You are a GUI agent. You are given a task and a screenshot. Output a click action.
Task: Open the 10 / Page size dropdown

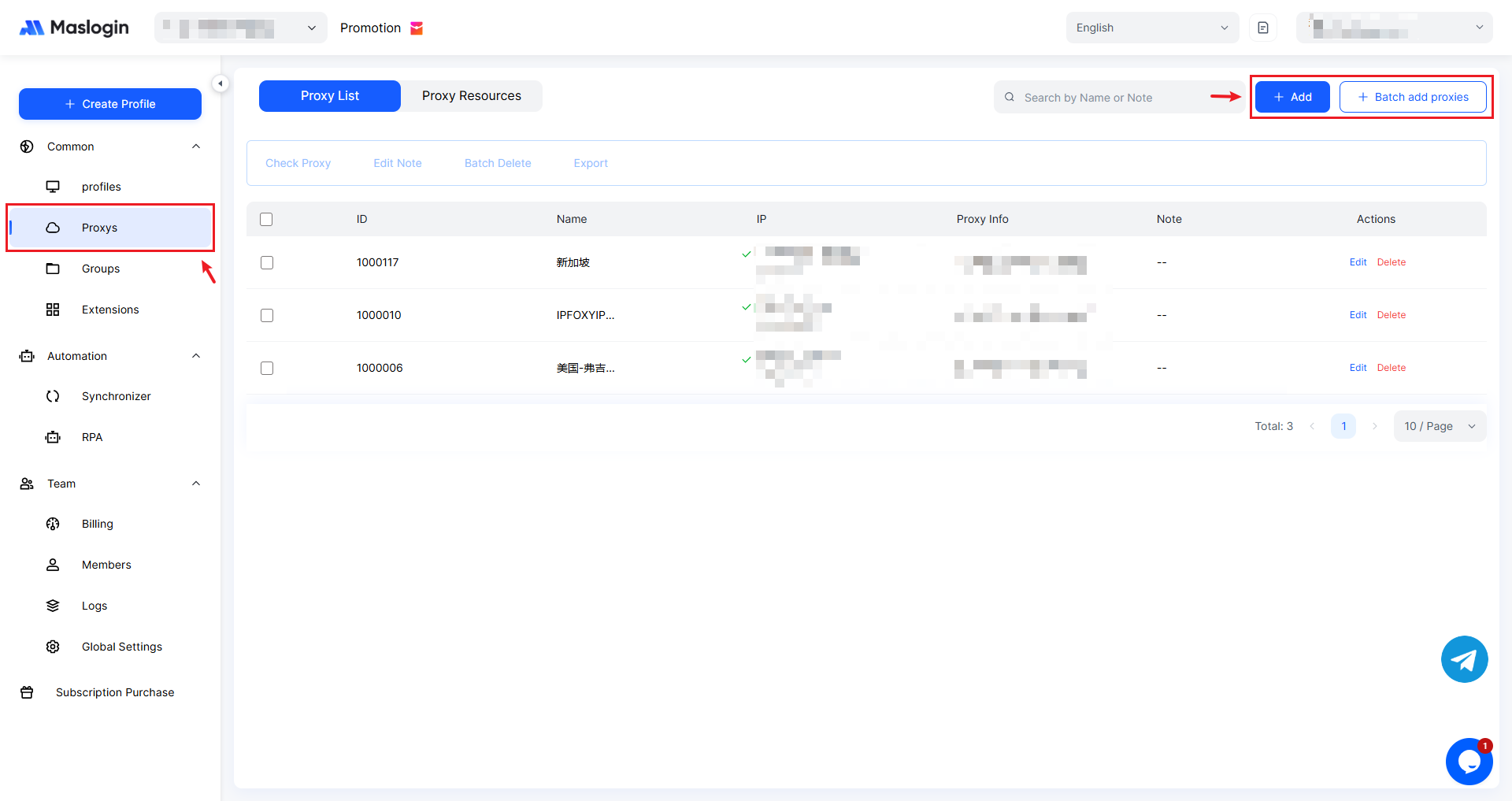coord(1440,426)
